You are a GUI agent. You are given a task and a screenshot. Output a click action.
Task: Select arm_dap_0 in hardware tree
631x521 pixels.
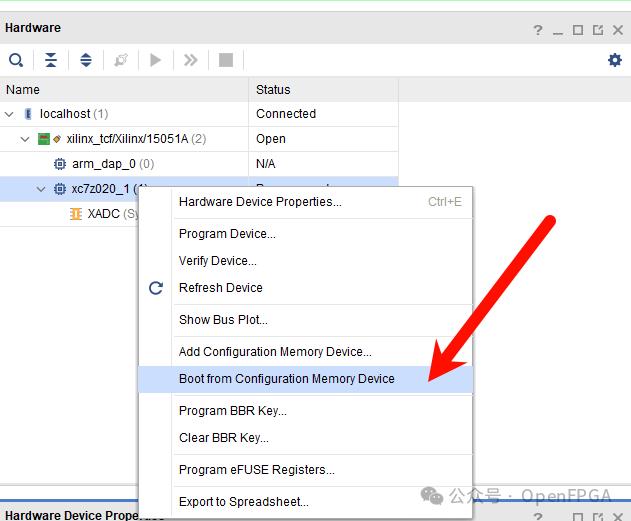point(103,164)
